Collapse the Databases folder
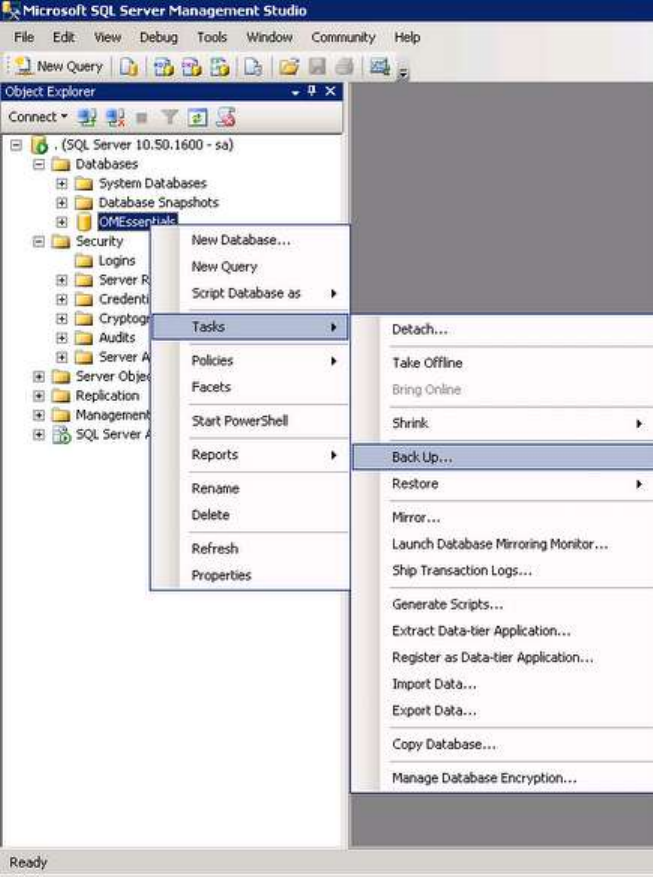Image resolution: width=653 pixels, height=877 pixels. click(x=39, y=164)
